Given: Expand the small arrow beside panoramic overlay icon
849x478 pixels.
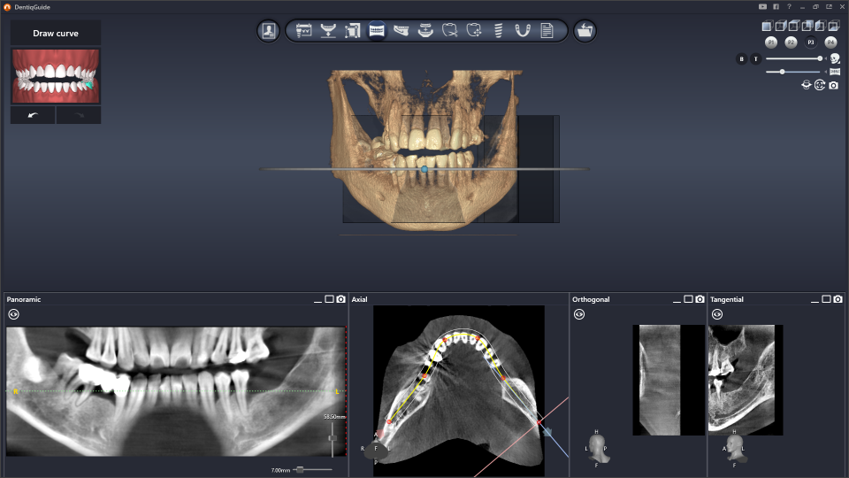Looking at the screenshot, I should [x=826, y=71].
